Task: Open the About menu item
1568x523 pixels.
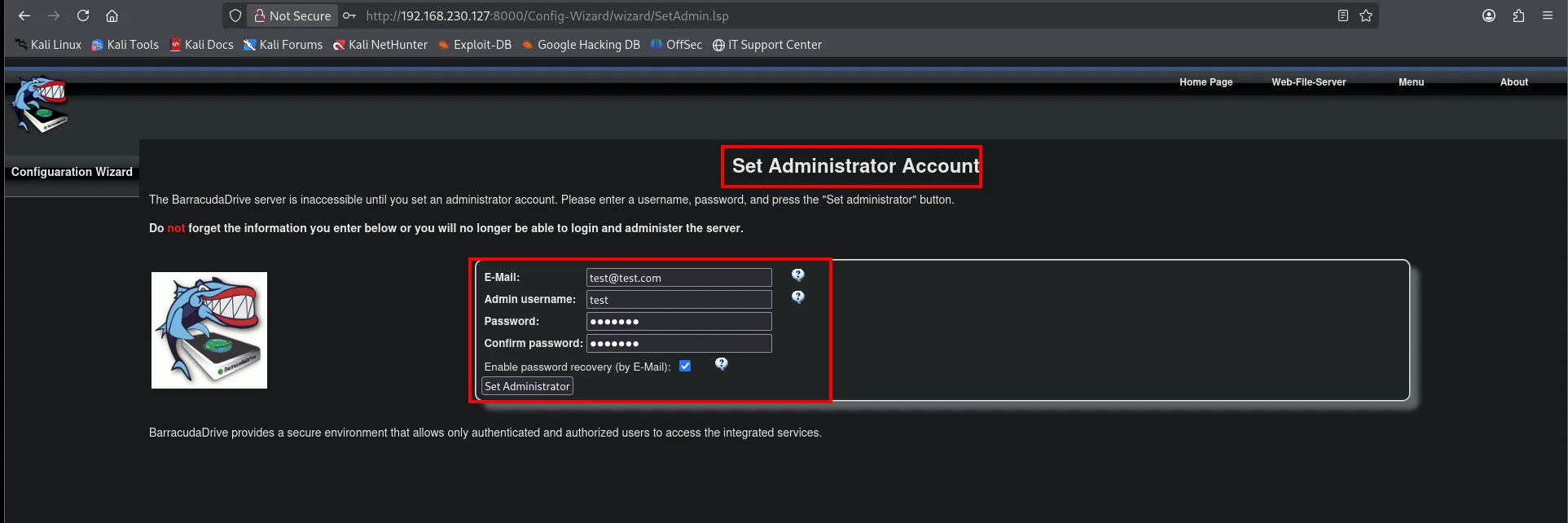Action: pos(1513,82)
